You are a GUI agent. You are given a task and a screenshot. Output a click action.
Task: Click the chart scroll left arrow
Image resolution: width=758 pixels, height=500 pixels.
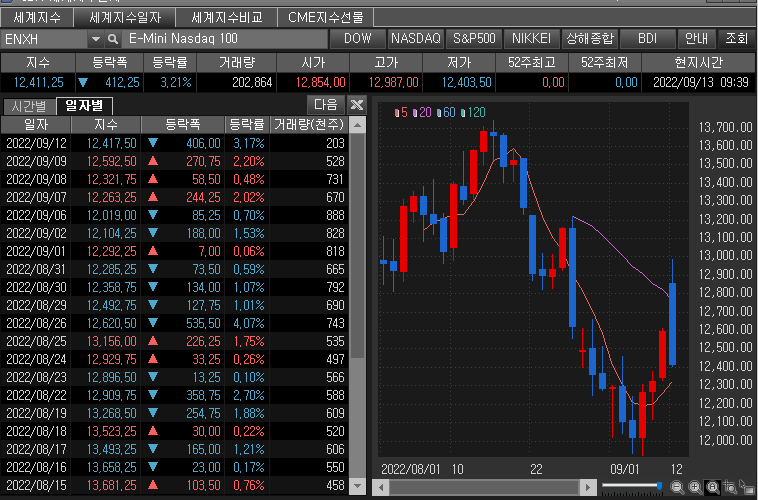381,487
